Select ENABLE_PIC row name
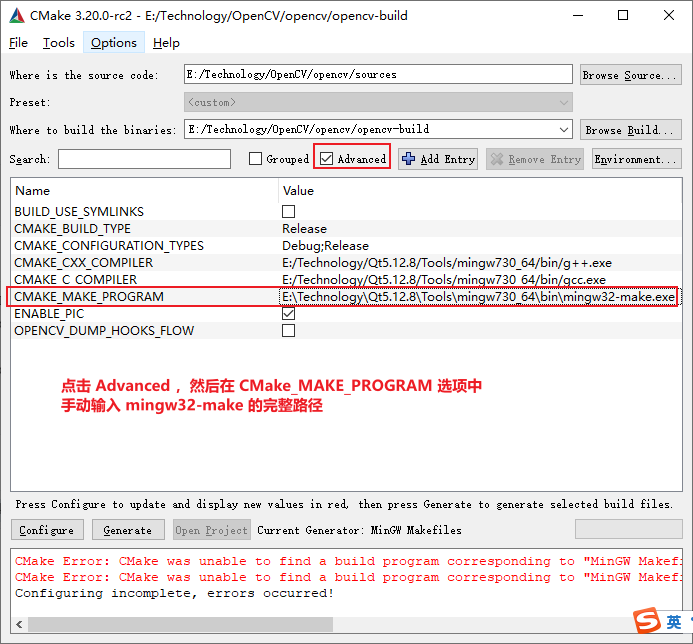The height and width of the screenshot is (644, 693). [49, 314]
